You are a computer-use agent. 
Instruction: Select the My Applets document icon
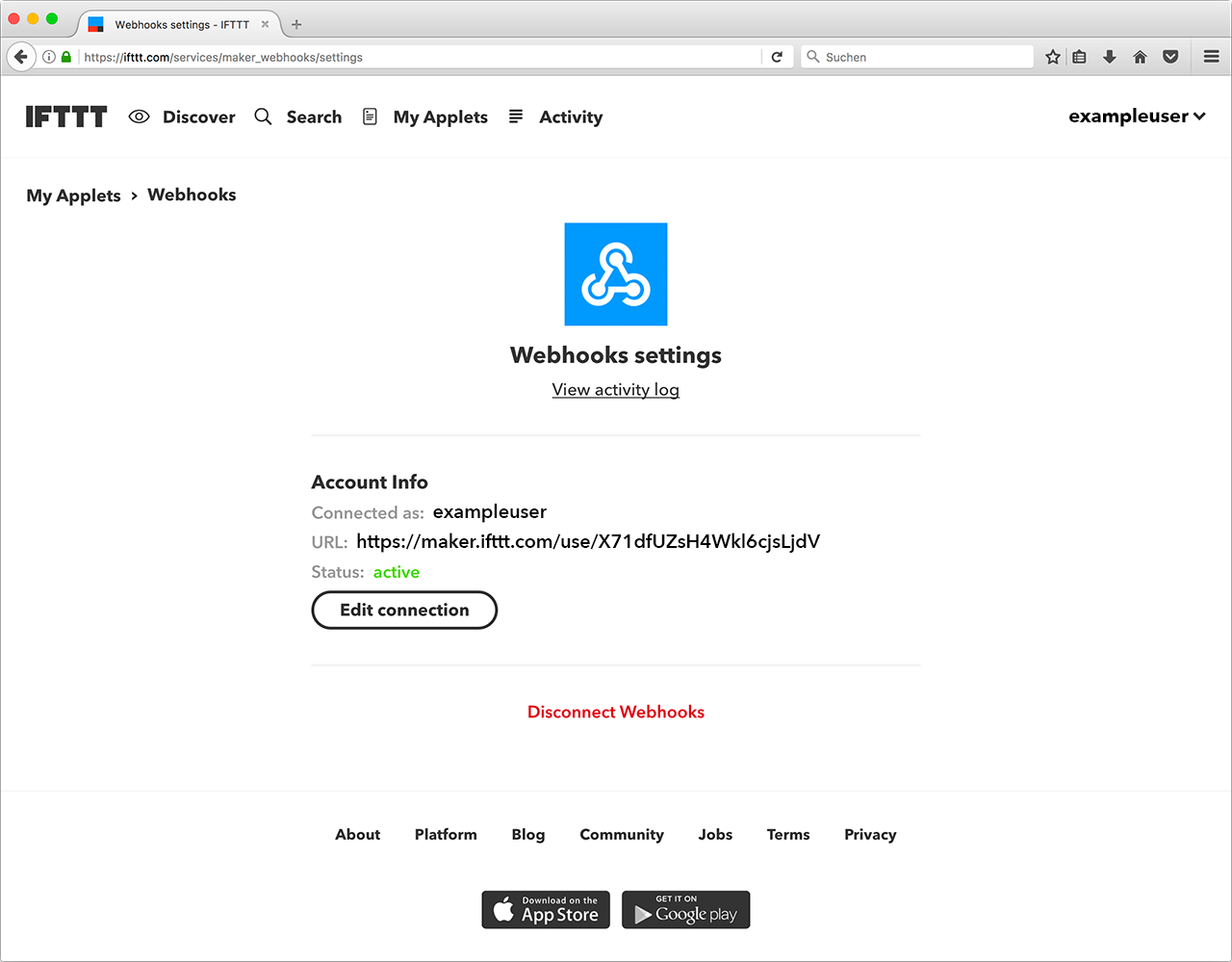coord(370,116)
